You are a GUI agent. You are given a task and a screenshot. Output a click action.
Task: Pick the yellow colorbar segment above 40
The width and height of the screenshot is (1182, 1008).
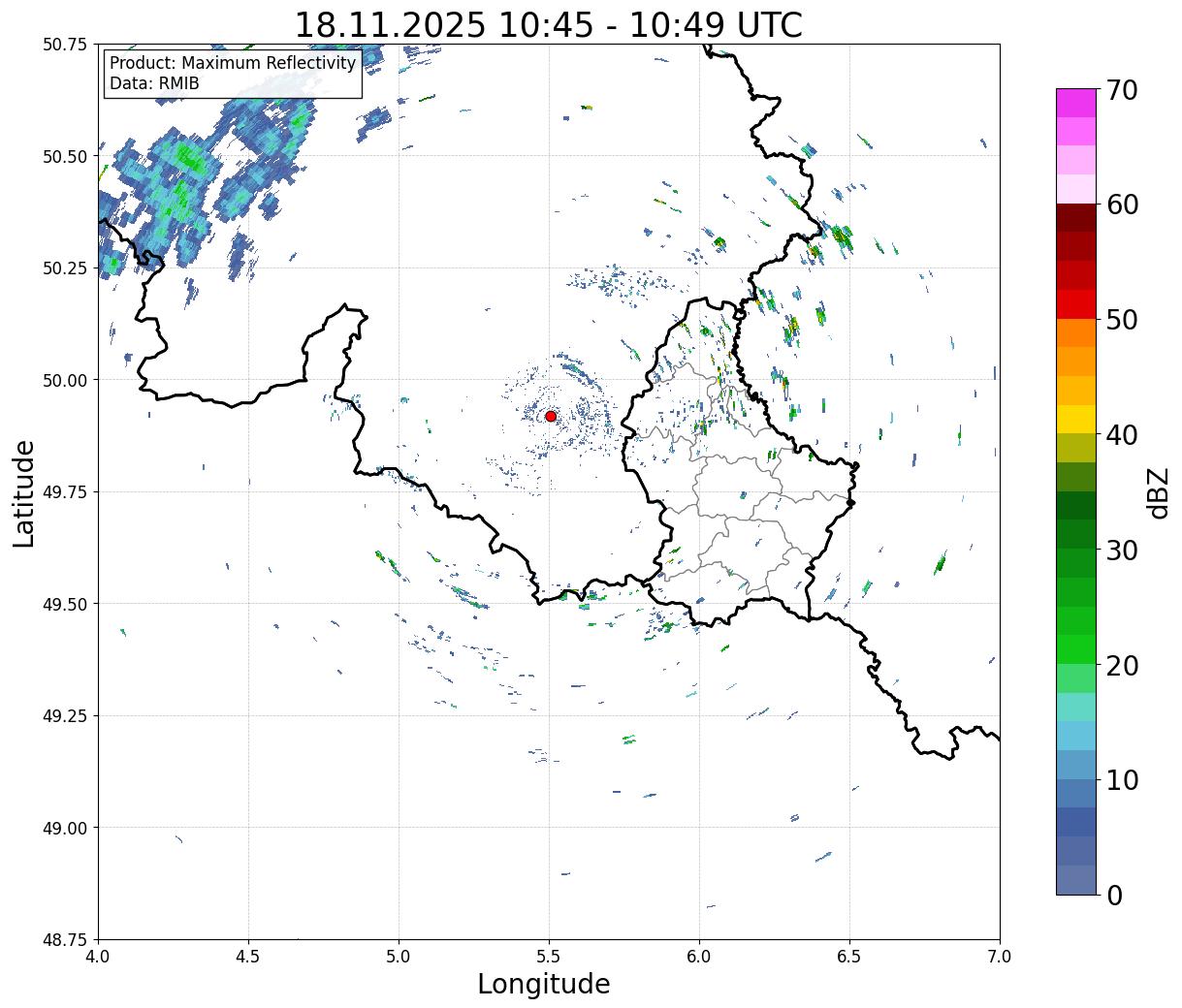pos(1076,419)
